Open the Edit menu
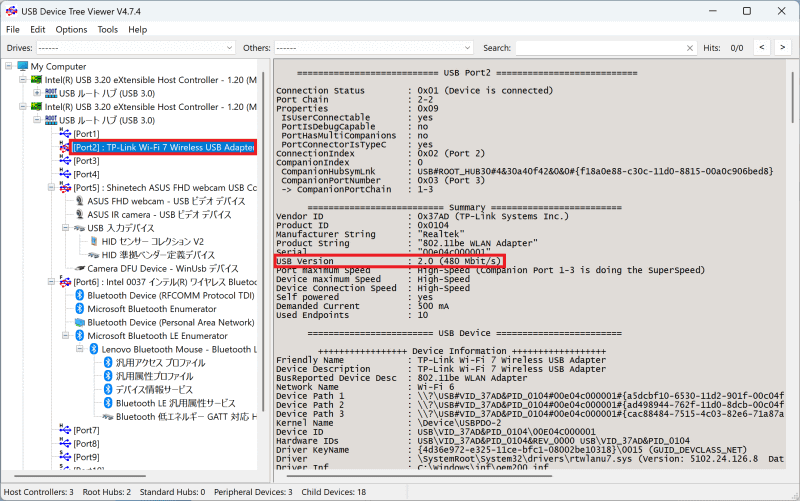The width and height of the screenshot is (800, 501). click(x=37, y=30)
